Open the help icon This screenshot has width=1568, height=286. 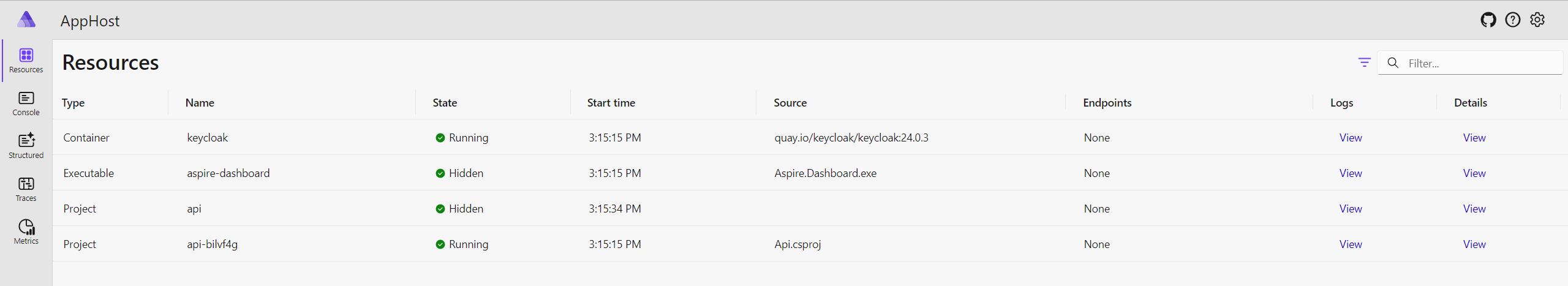pyautogui.click(x=1512, y=20)
